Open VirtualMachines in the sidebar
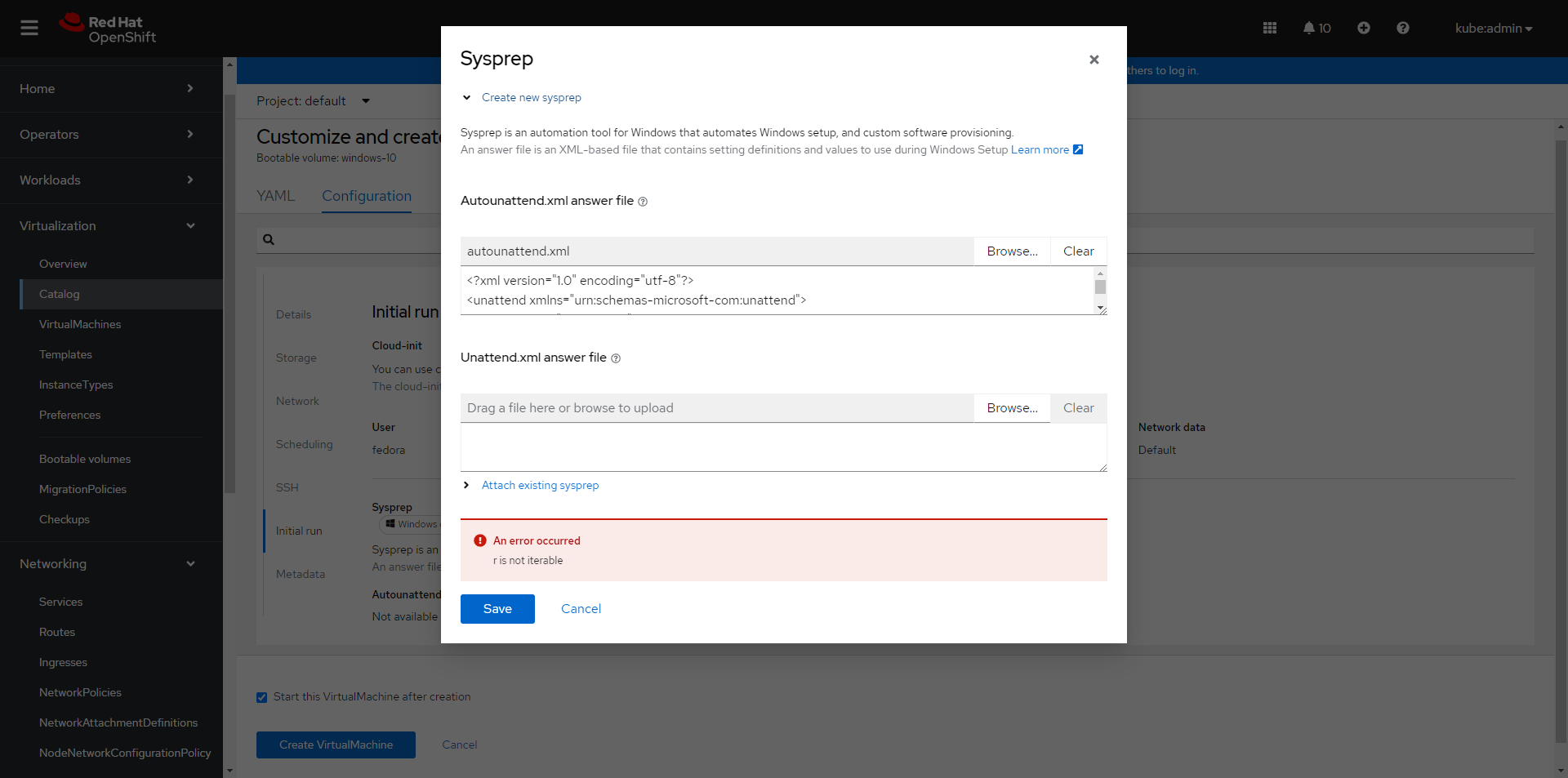Viewport: 1568px width, 778px height. pyautogui.click(x=80, y=324)
